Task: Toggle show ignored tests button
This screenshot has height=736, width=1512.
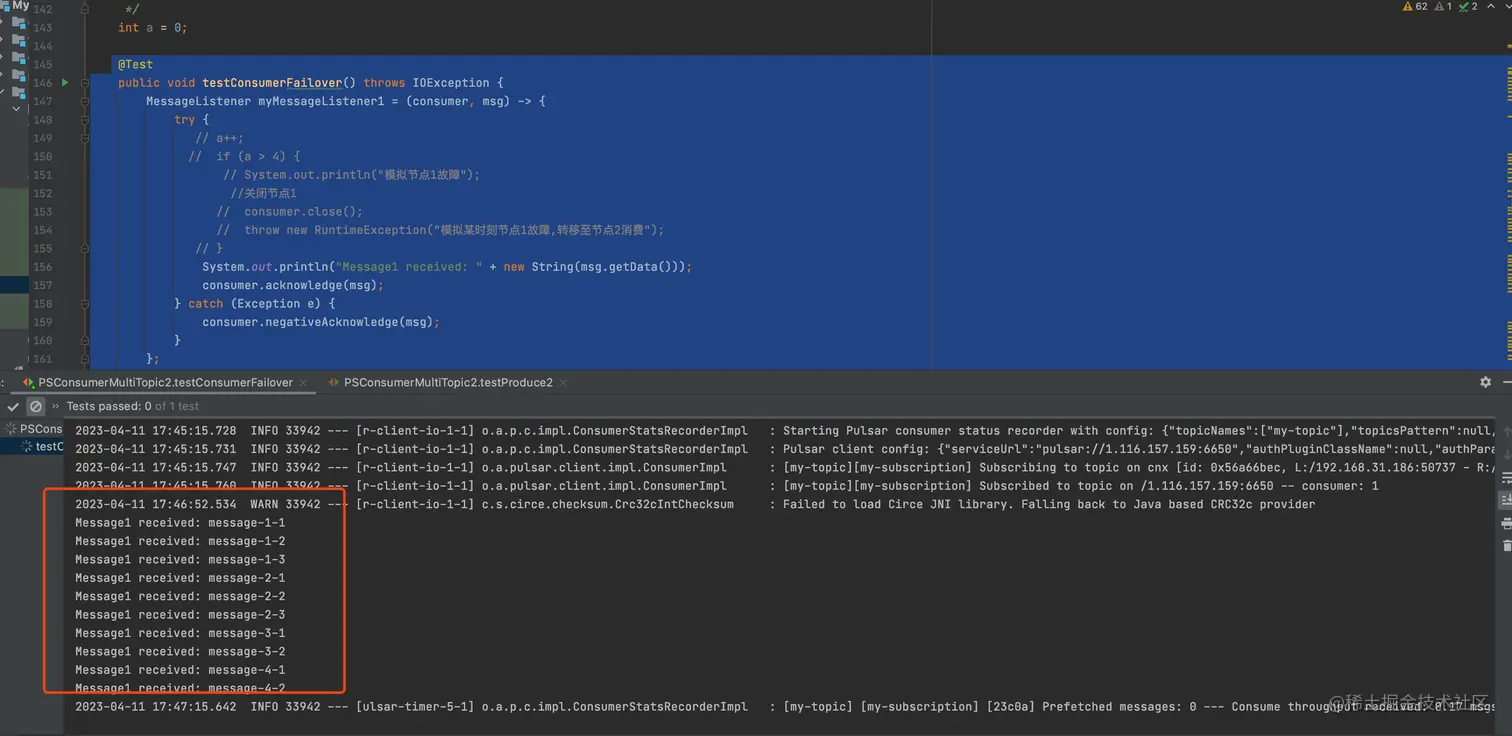Action: point(36,407)
